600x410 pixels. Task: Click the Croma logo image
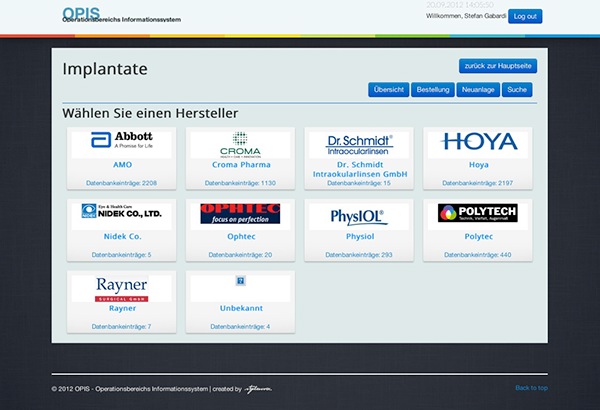[x=240, y=145]
